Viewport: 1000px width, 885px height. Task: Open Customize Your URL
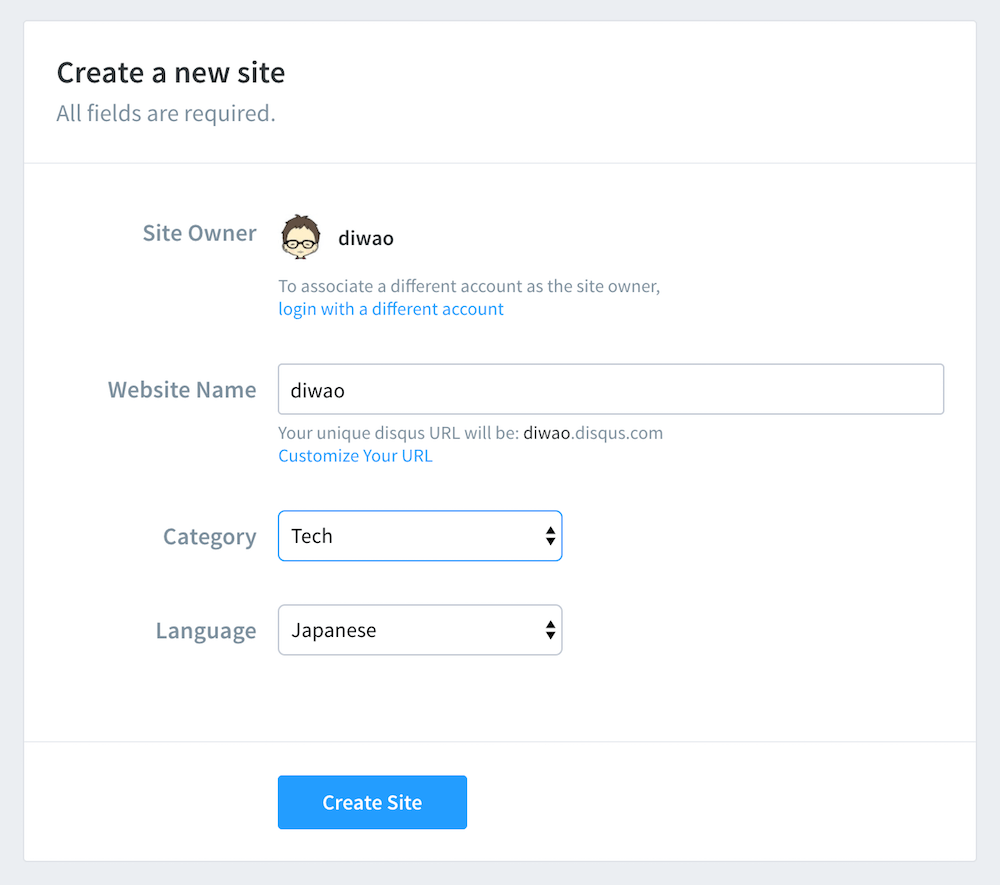355,456
